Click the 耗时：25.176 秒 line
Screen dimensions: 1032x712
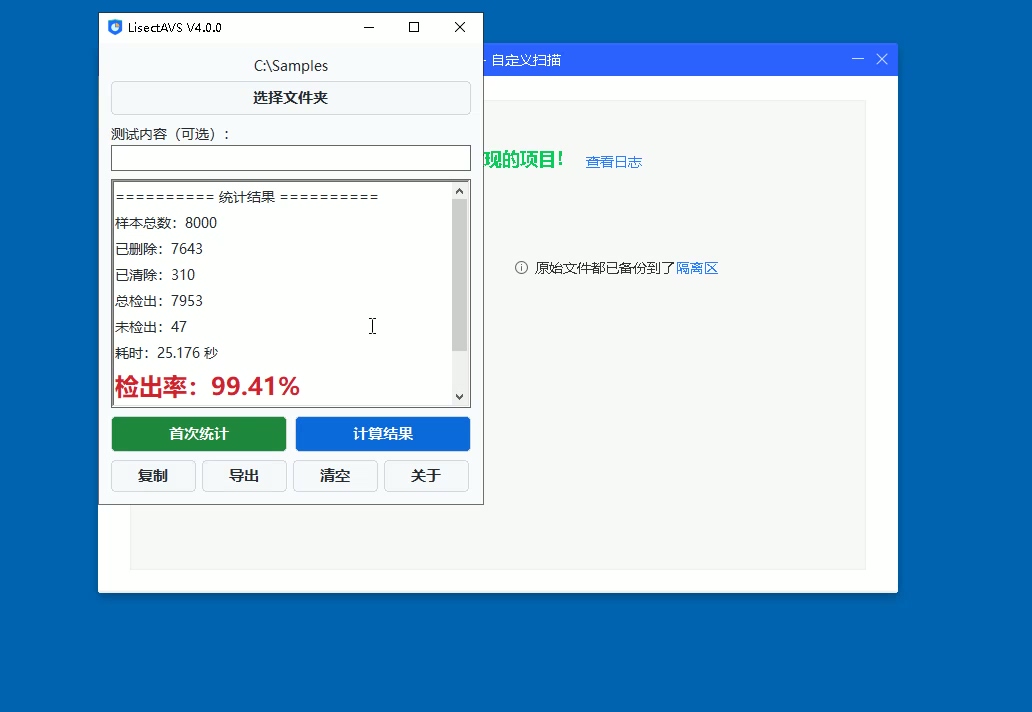click(x=167, y=353)
